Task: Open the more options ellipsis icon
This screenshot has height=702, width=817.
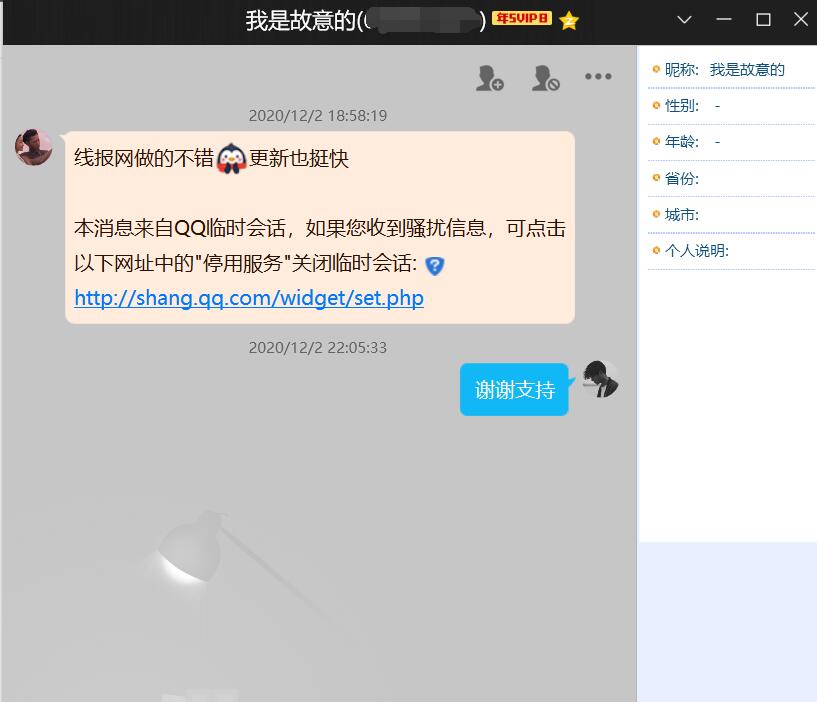Action: click(x=598, y=76)
